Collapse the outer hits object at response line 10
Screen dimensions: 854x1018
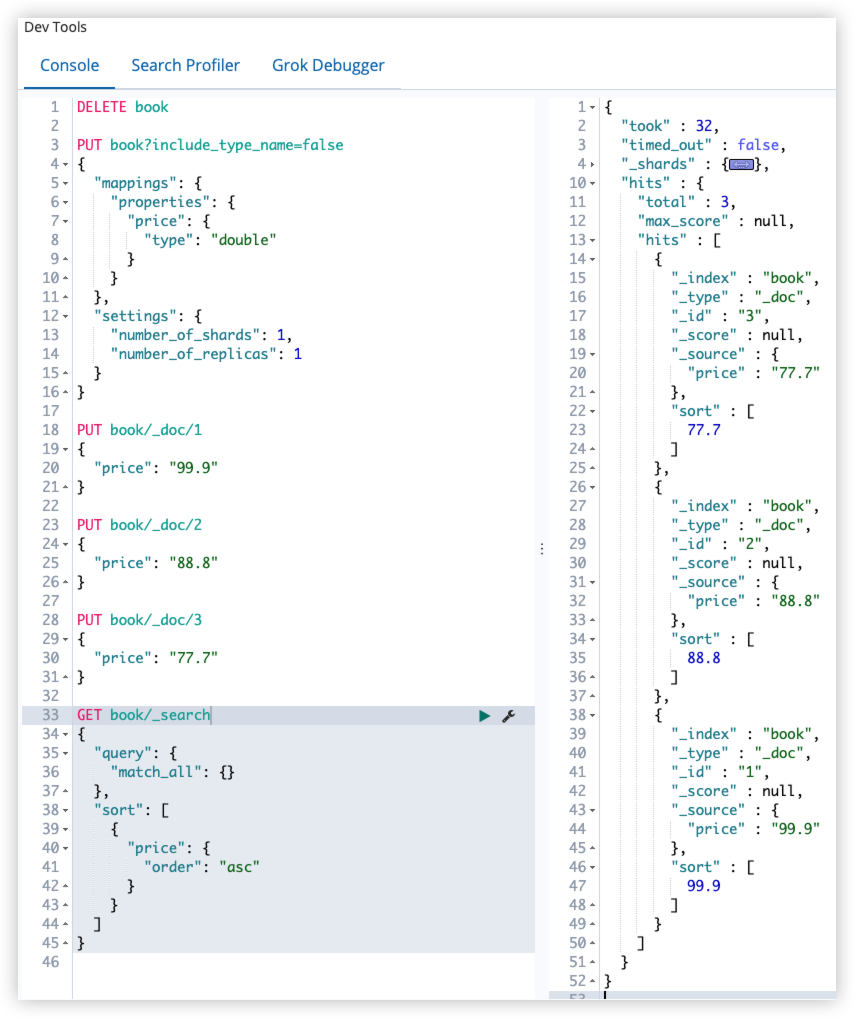point(592,183)
